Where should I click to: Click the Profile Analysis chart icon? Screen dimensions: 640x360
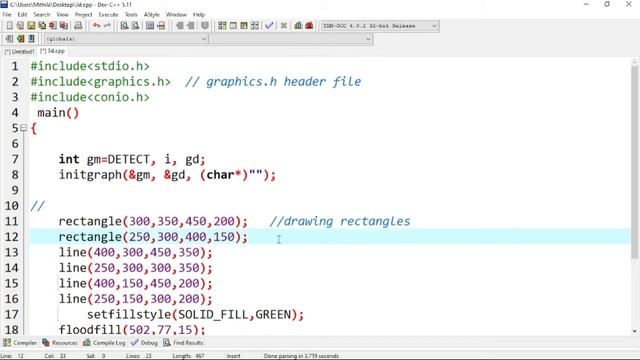point(298,26)
